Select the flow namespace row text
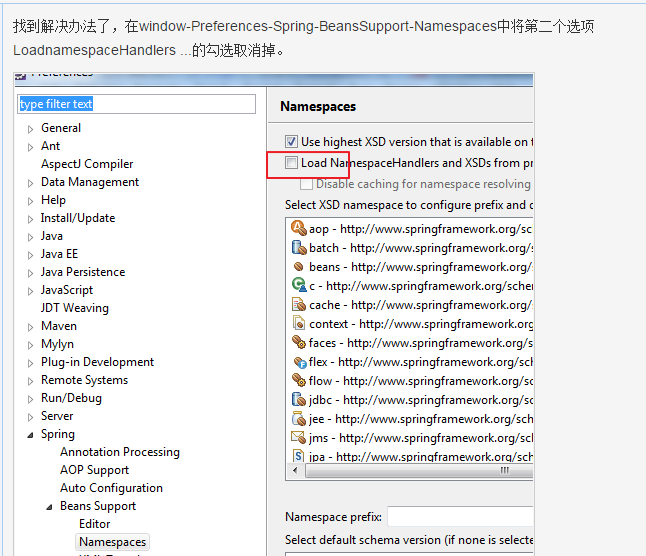The height and width of the screenshot is (556, 646). [x=421, y=381]
